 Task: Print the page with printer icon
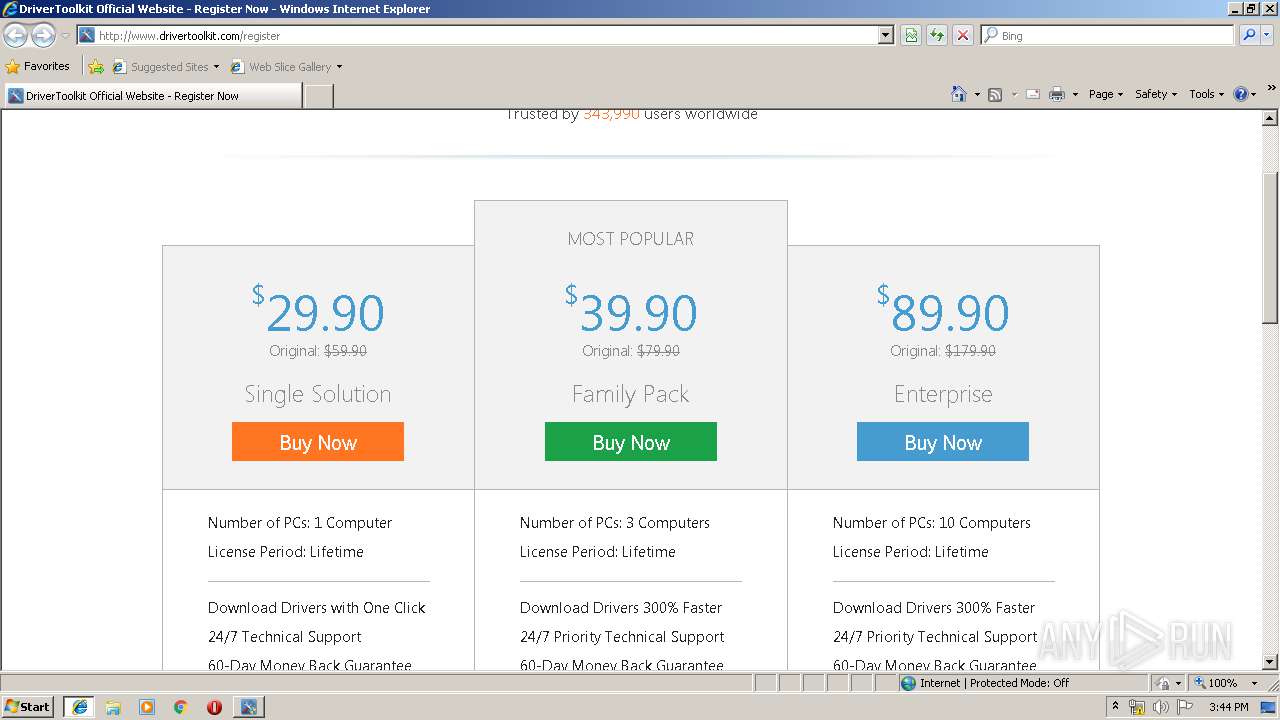coord(1056,94)
